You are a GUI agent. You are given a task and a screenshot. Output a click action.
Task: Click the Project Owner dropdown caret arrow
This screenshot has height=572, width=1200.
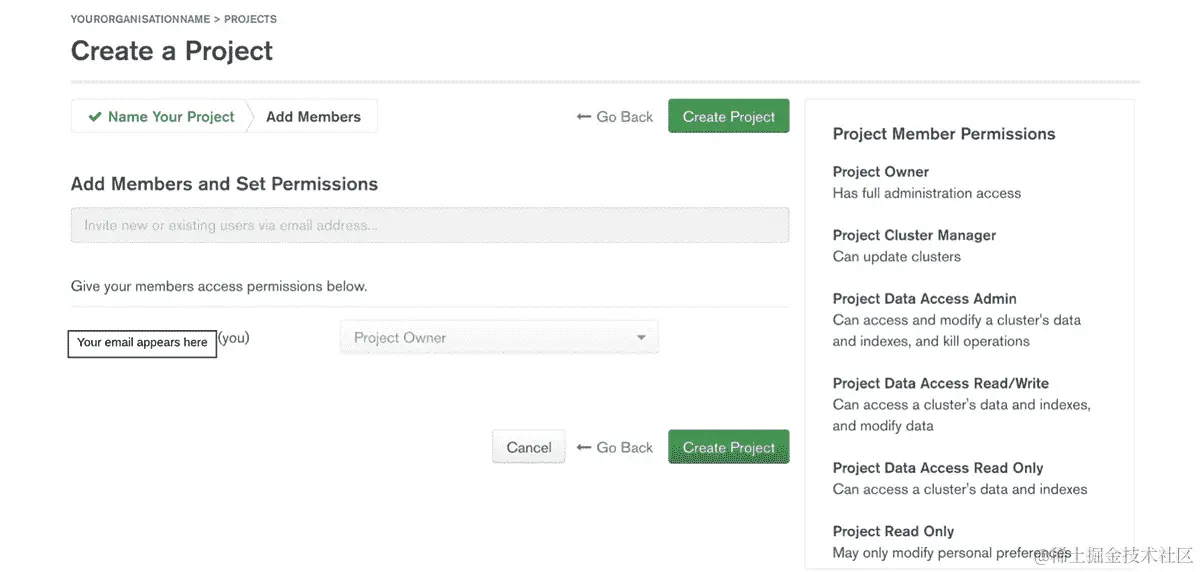[642, 338]
